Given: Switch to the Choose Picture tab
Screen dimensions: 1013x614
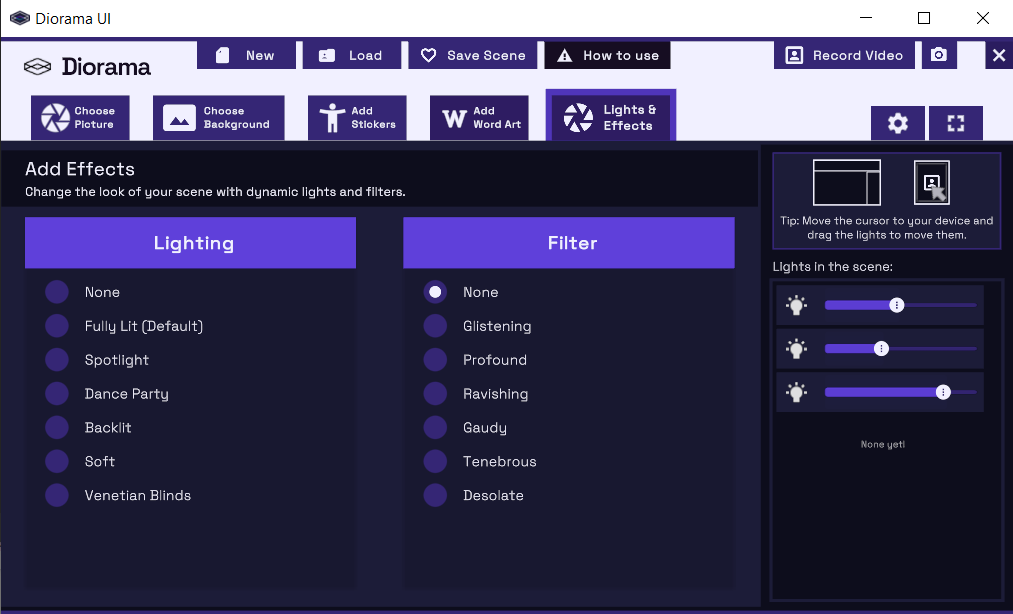Looking at the screenshot, I should point(80,118).
